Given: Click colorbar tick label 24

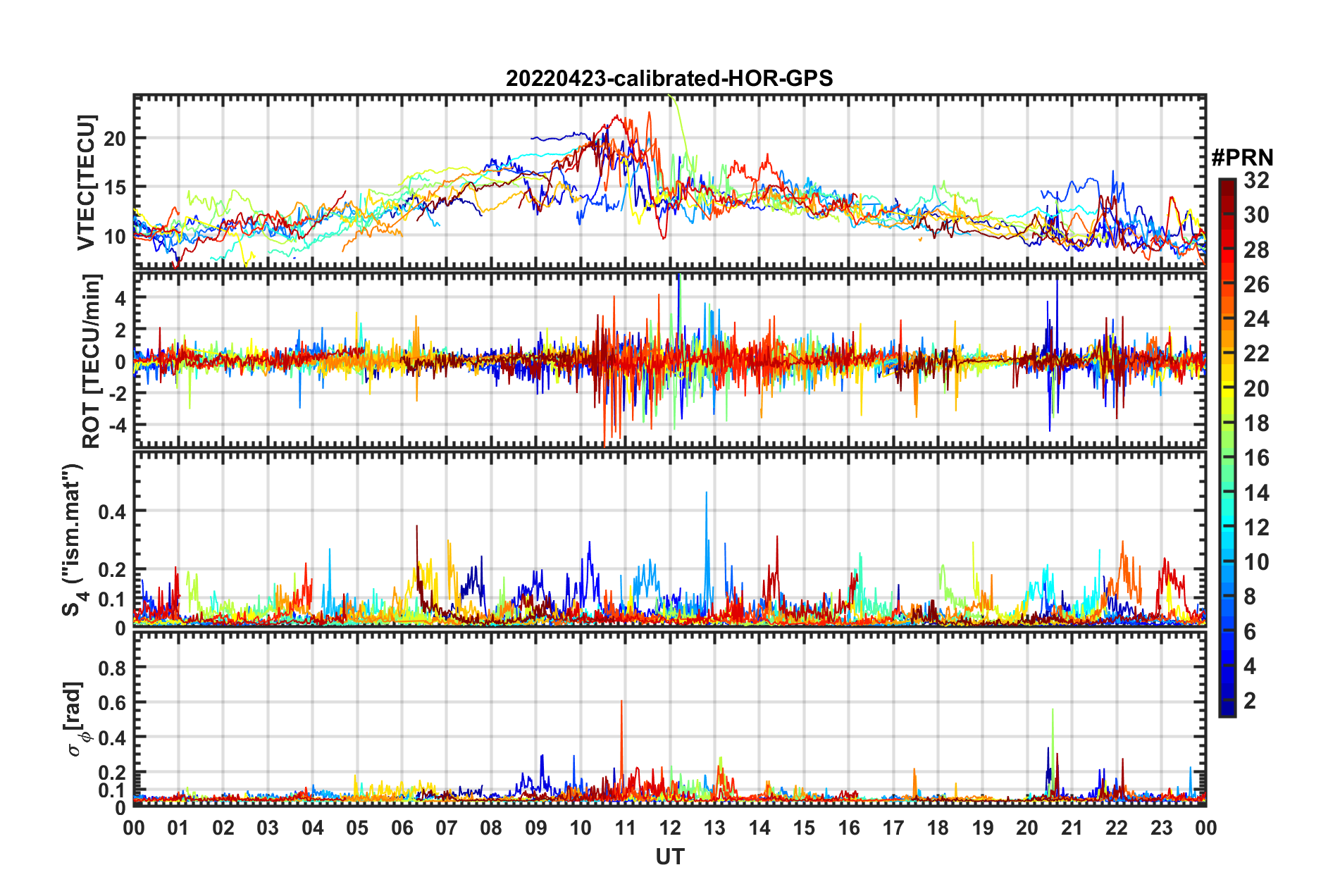Looking at the screenshot, I should (x=1256, y=319).
